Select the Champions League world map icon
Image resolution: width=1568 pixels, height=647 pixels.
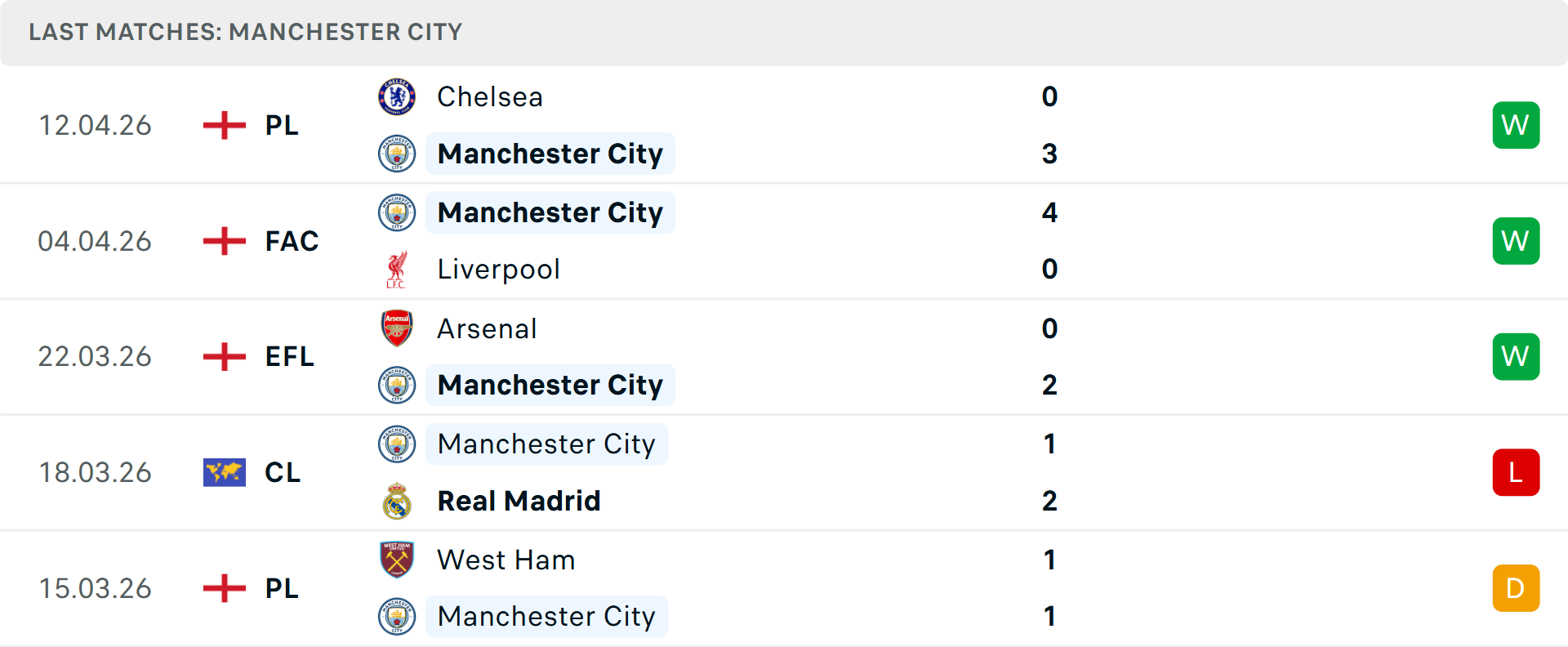225,472
